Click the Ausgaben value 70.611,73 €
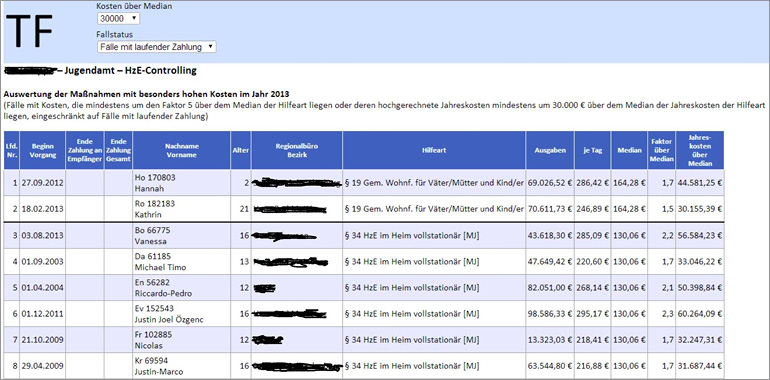This screenshot has width=770, height=380. click(550, 209)
